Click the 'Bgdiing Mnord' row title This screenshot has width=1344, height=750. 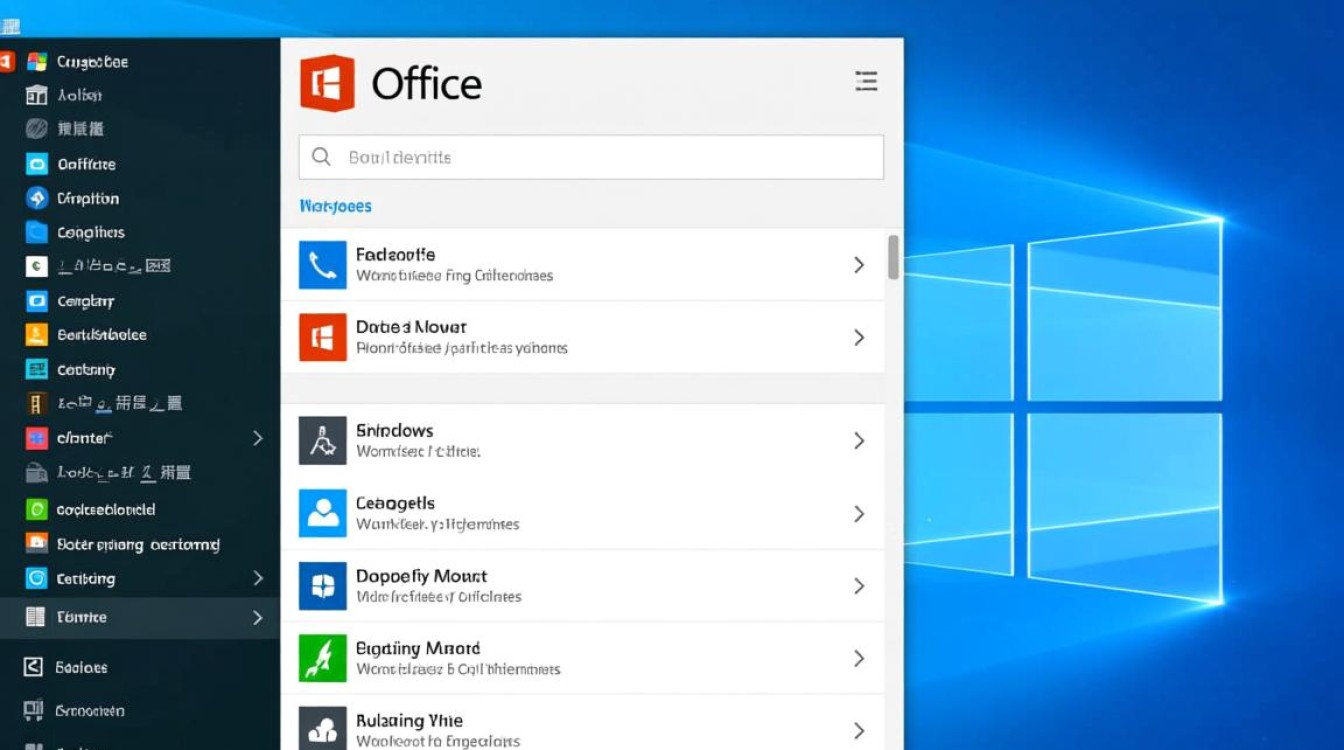coord(418,648)
